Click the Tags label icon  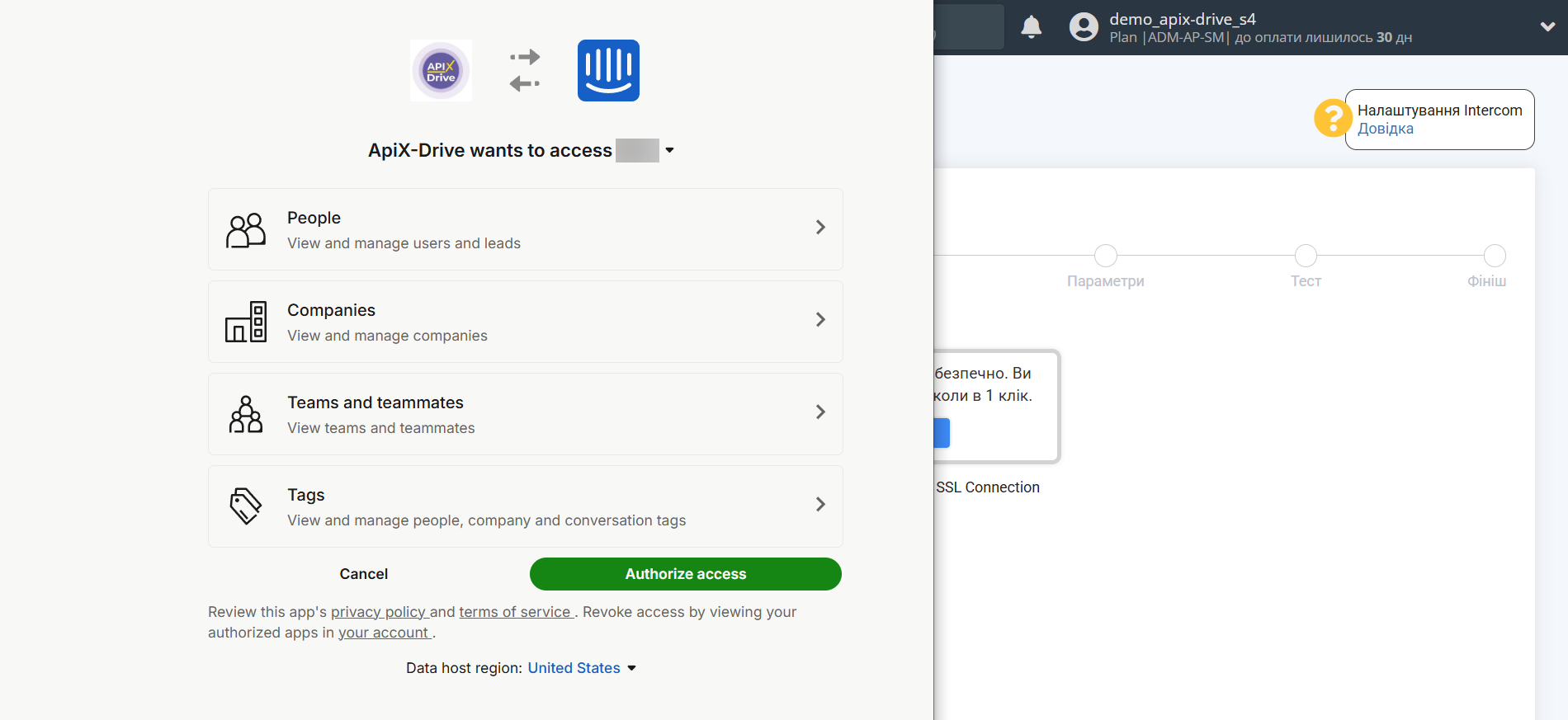pyautogui.click(x=246, y=506)
